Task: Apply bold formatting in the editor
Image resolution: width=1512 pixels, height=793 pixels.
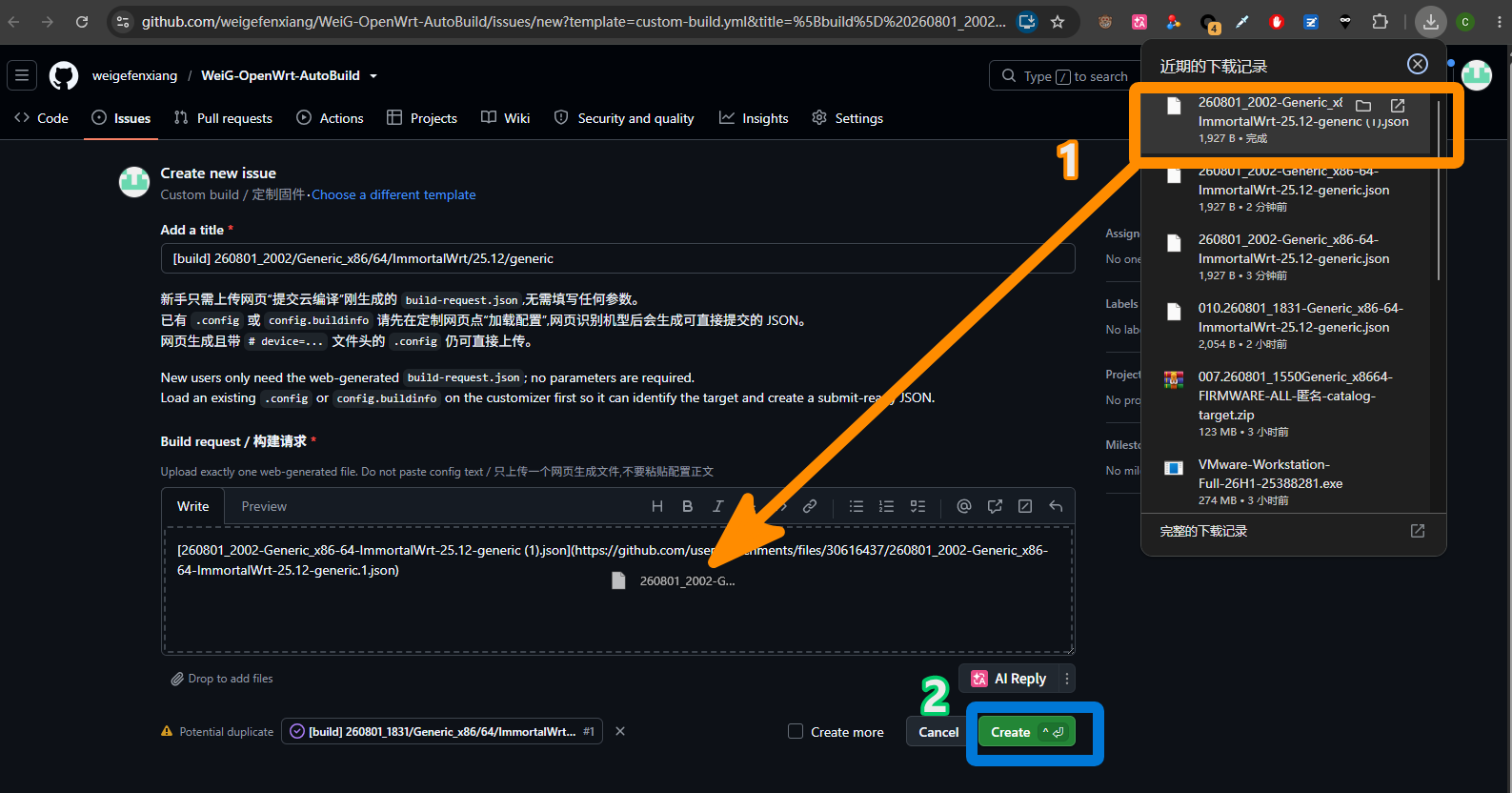Action: [687, 506]
